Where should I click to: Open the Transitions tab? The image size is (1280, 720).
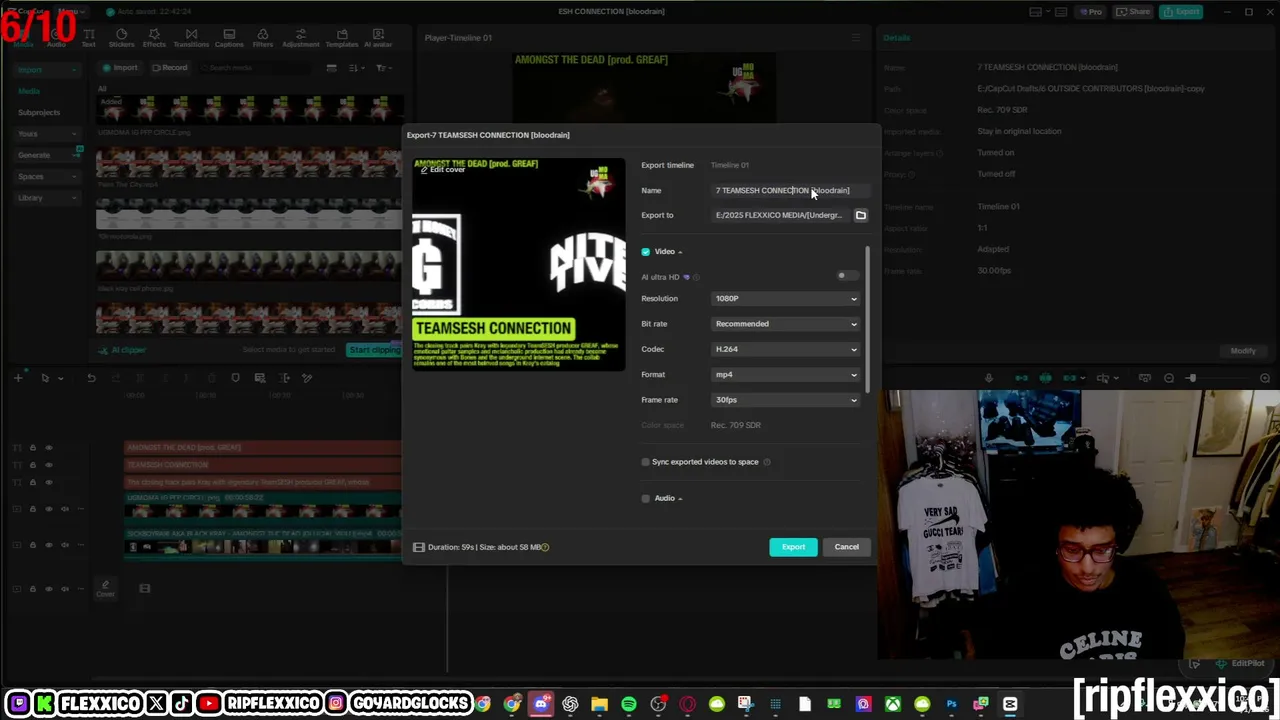[191, 38]
